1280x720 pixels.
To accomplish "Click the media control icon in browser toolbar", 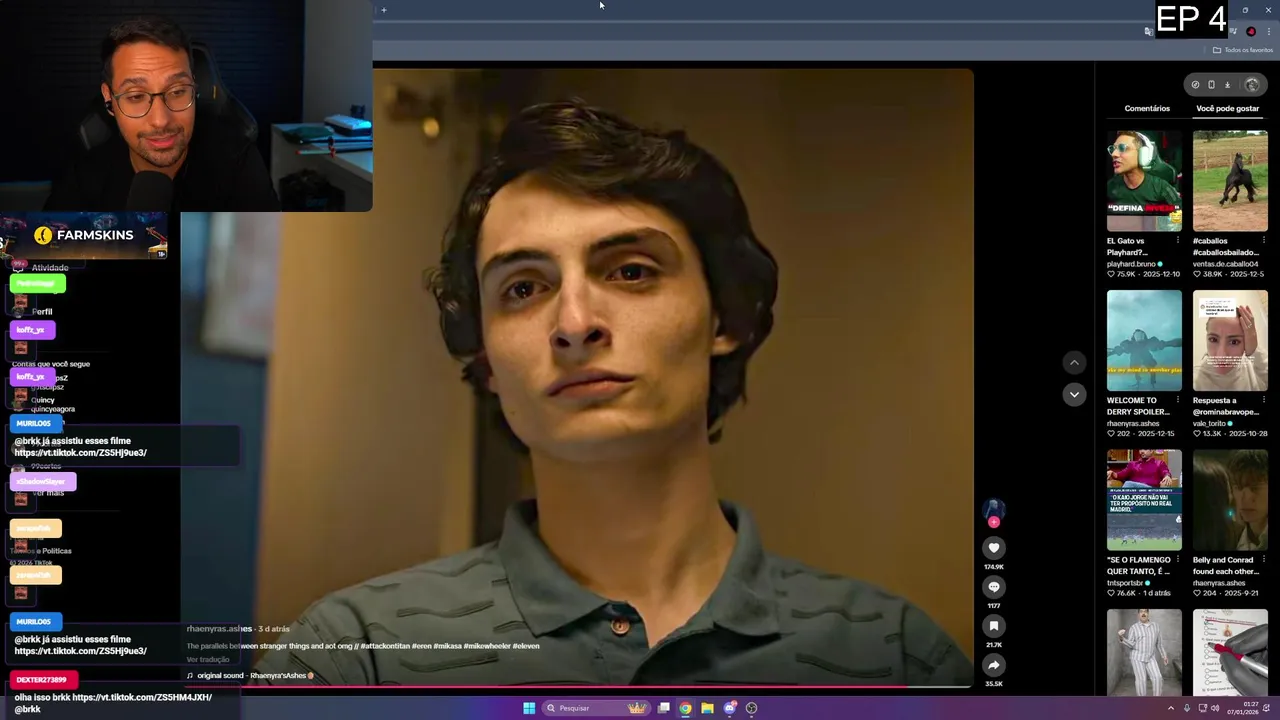I will (1235, 32).
